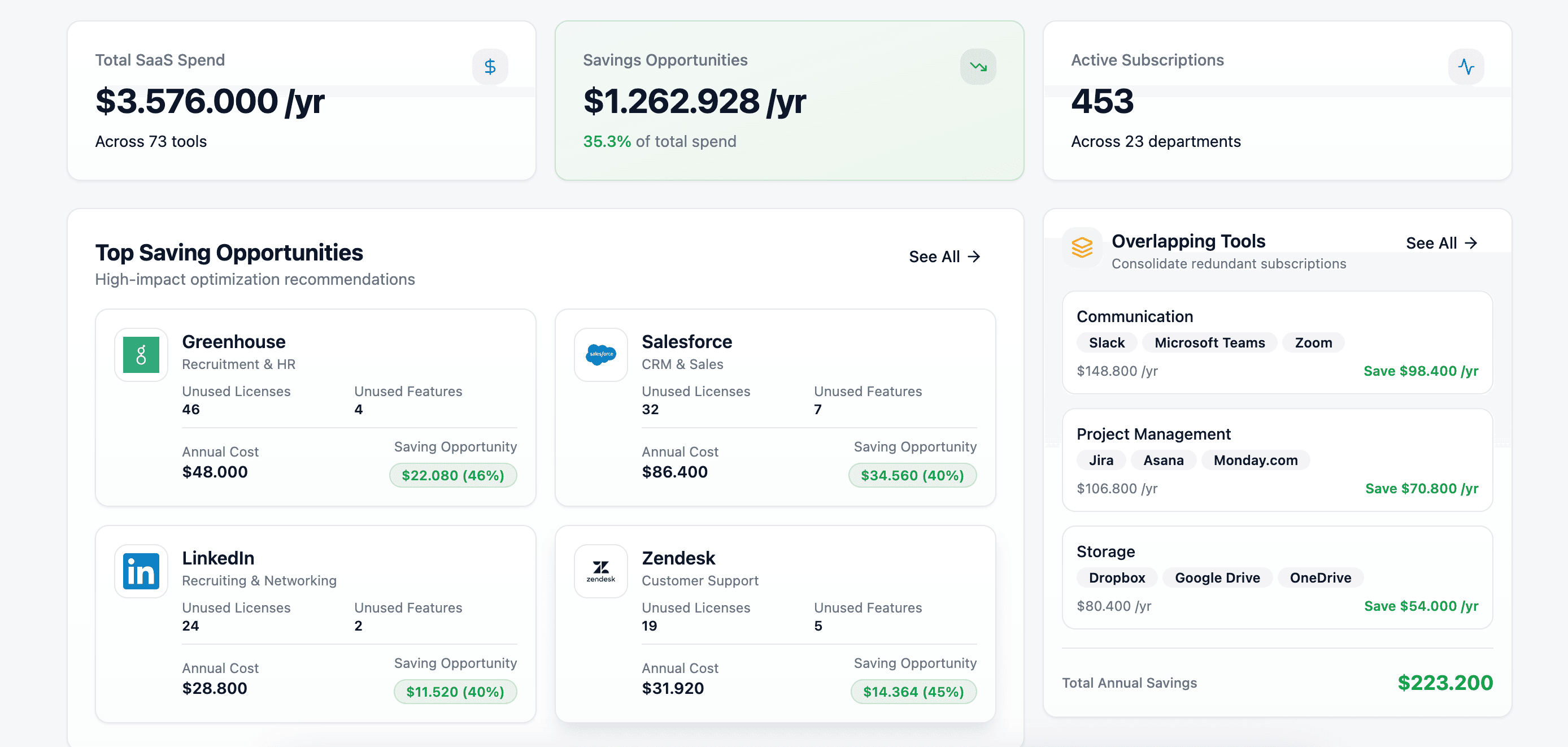1568x747 pixels.
Task: Click the LinkedIn logo icon
Action: 141,571
